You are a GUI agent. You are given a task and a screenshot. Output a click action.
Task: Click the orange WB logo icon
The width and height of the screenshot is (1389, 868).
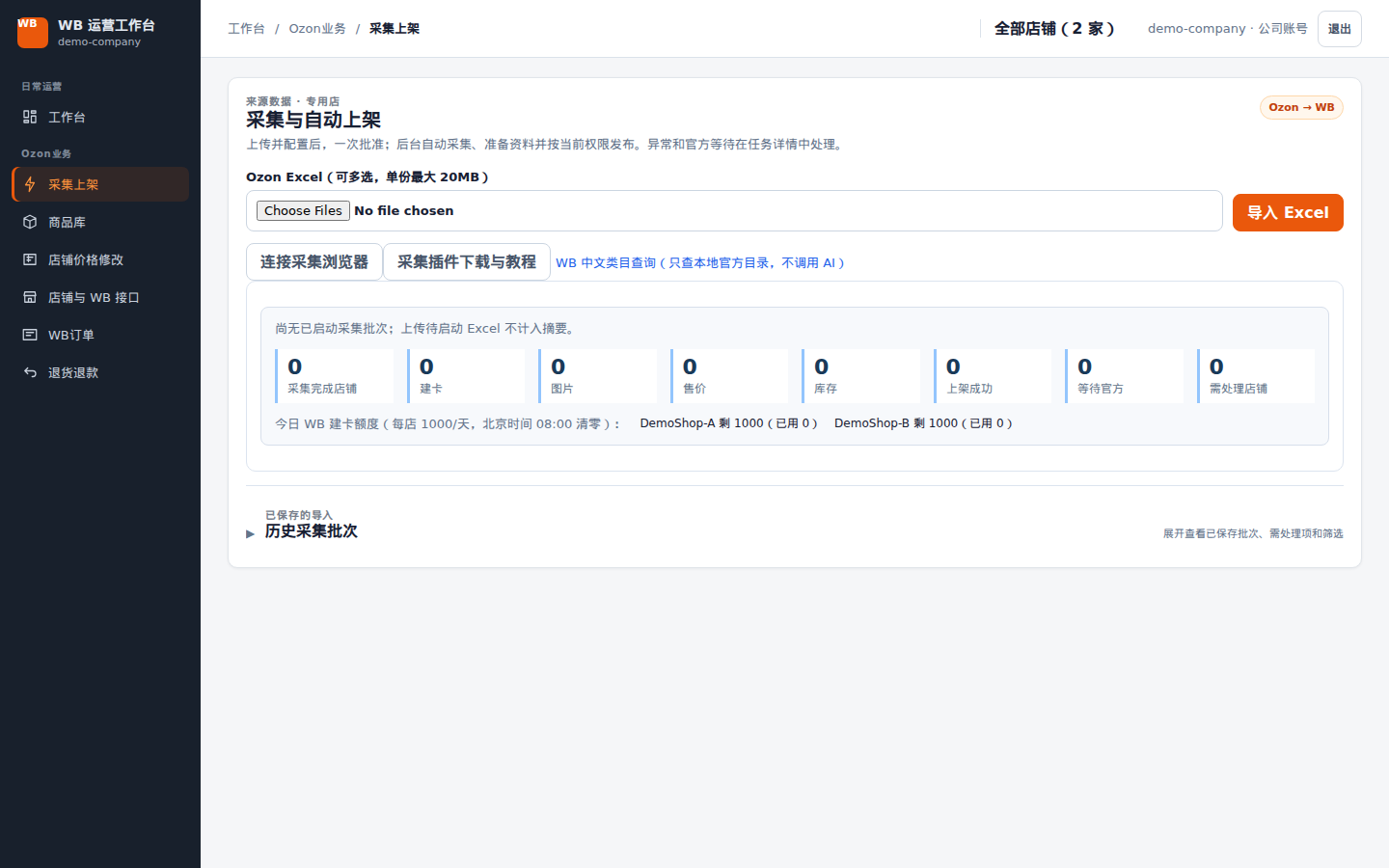(x=33, y=33)
